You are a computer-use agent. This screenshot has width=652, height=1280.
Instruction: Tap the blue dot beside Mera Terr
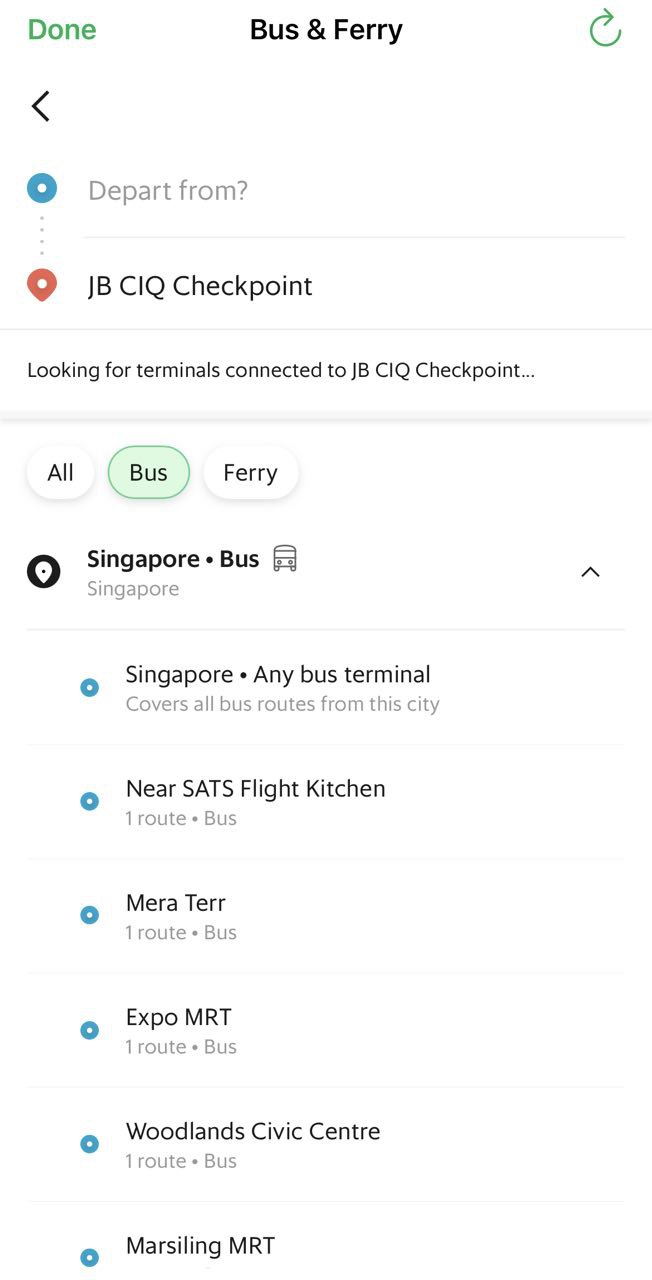pyautogui.click(x=90, y=916)
